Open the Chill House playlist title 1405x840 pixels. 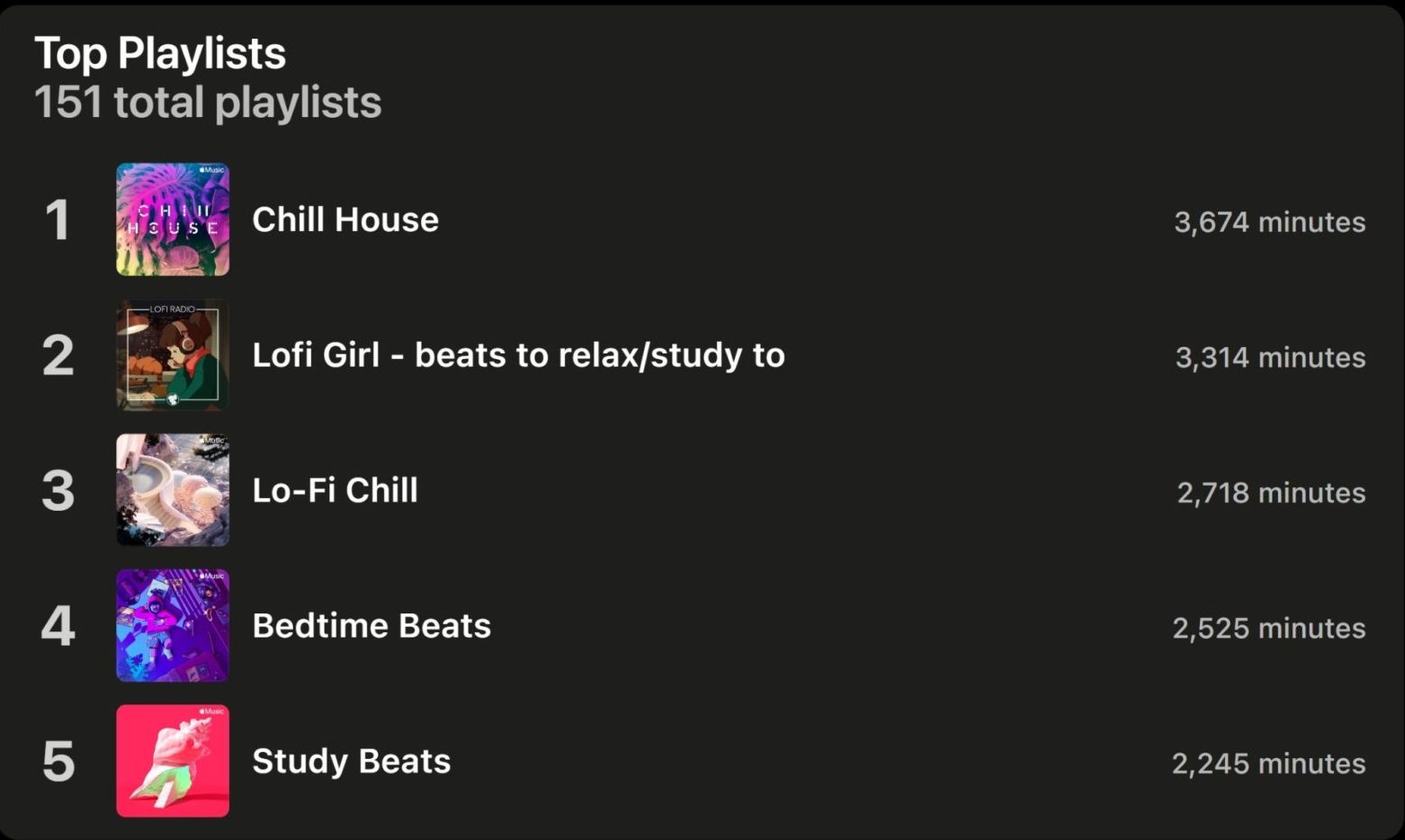345,219
